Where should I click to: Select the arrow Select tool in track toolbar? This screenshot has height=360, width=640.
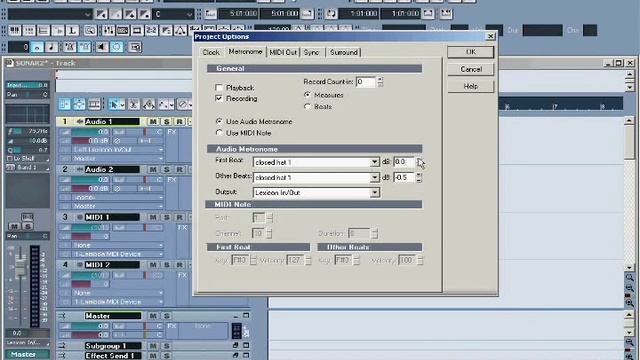tap(114, 104)
